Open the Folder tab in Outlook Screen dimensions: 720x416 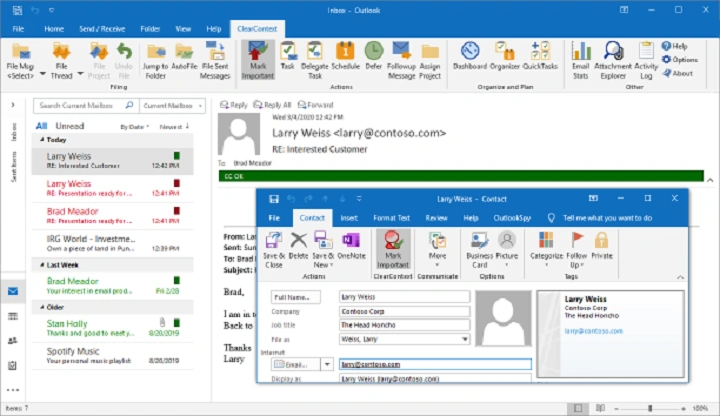[x=150, y=29]
